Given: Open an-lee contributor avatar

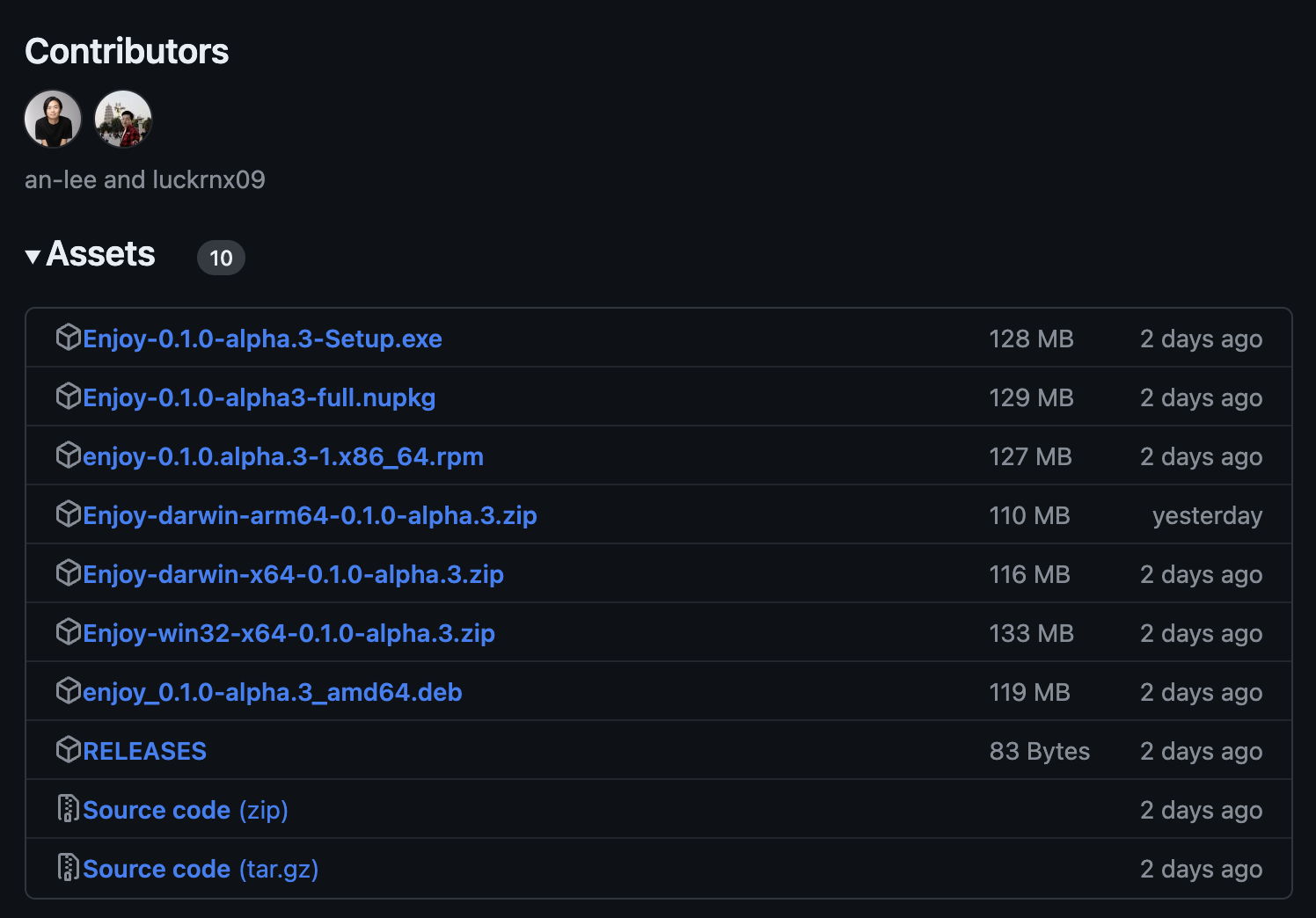Looking at the screenshot, I should tap(53, 119).
